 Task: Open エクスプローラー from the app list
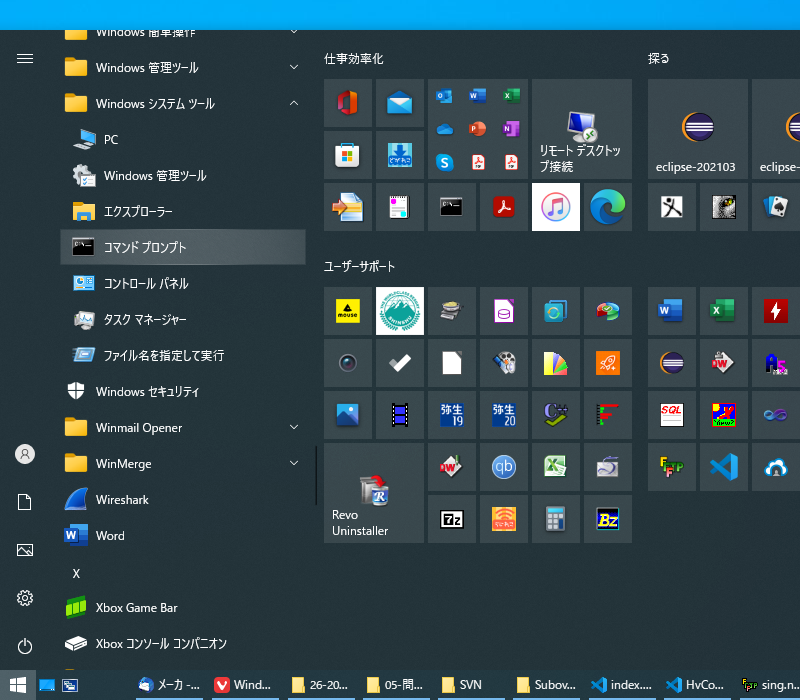183,211
